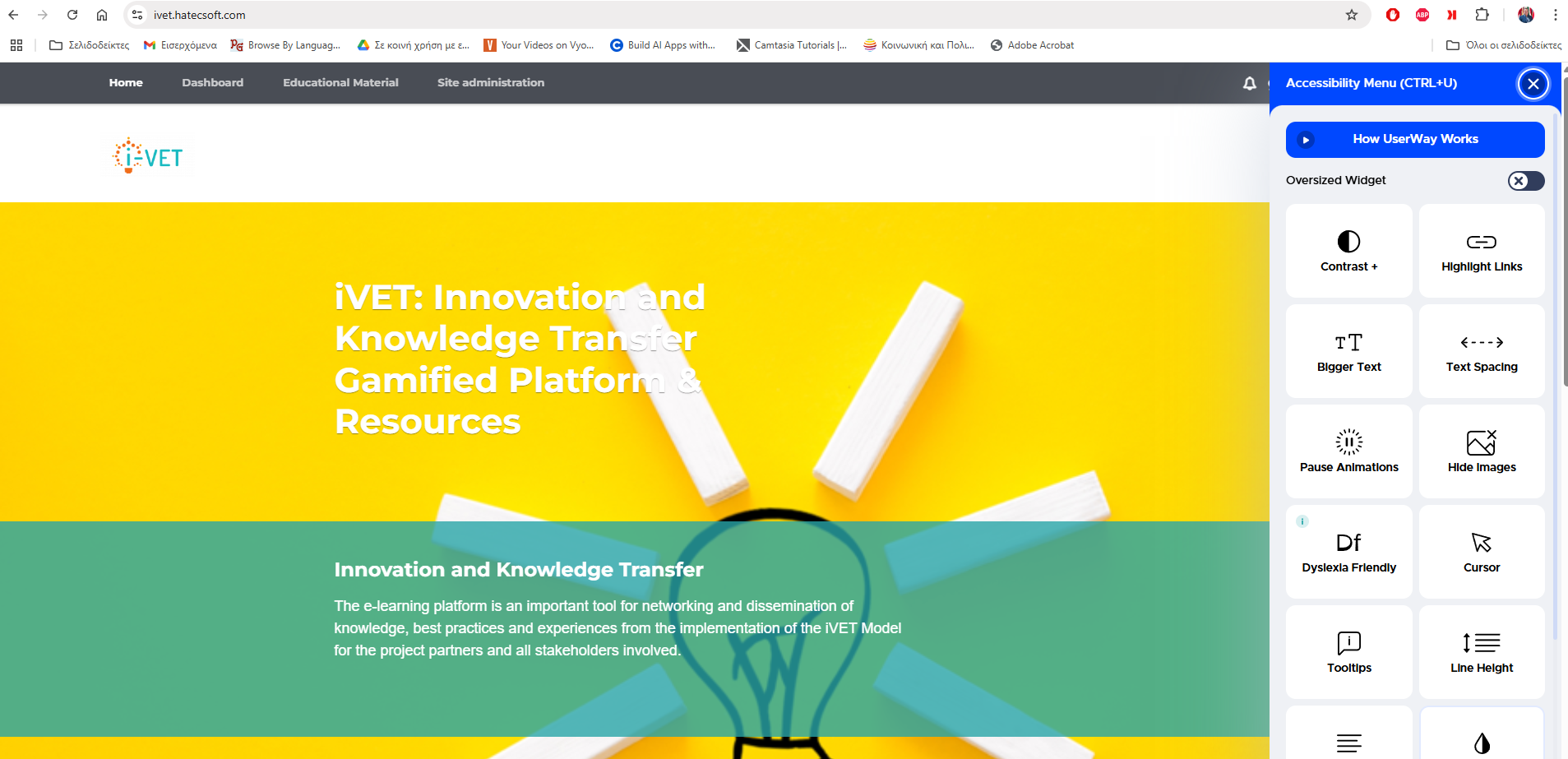Open the browser home page icon
Viewport: 1568px width, 759px height.
pos(102,15)
